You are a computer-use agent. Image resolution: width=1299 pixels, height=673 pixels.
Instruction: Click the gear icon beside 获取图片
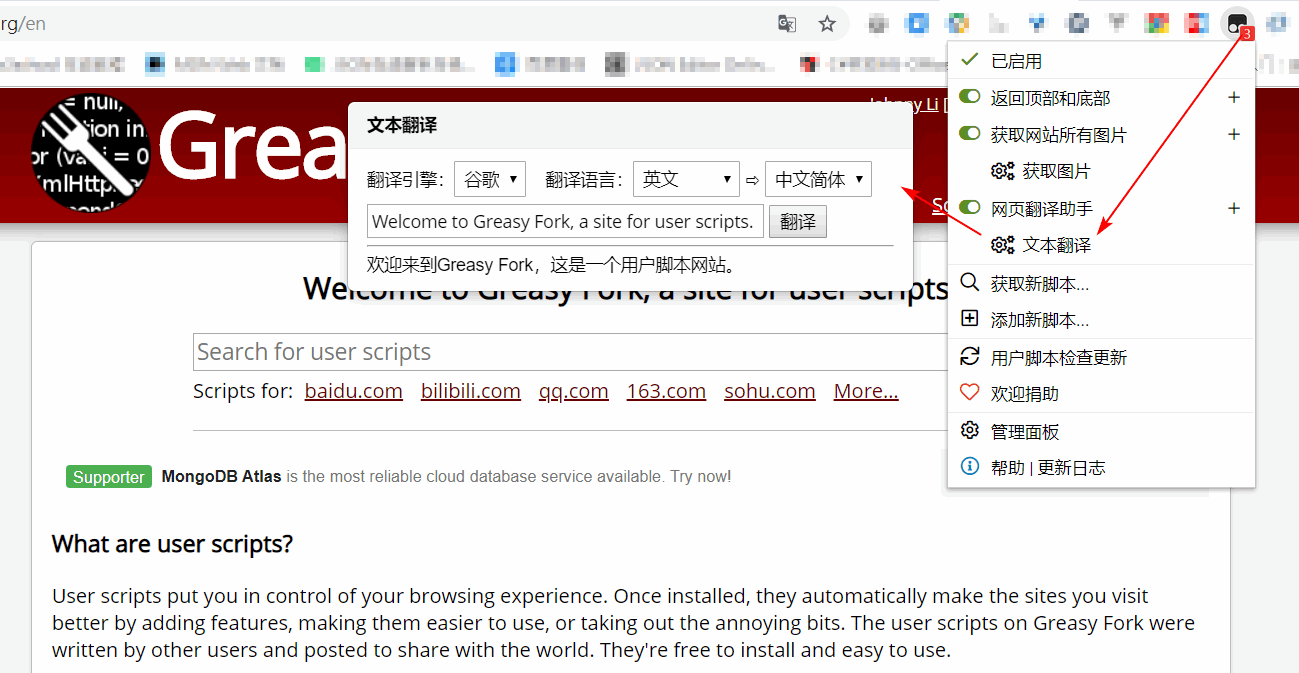(1002, 171)
